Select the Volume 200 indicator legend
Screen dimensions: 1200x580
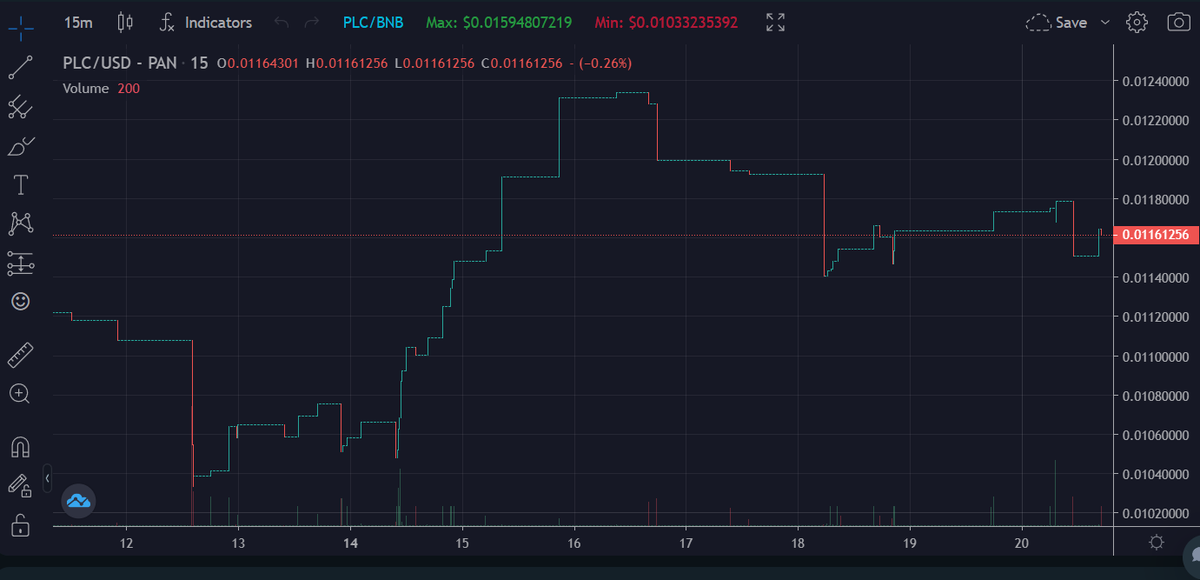[101, 88]
